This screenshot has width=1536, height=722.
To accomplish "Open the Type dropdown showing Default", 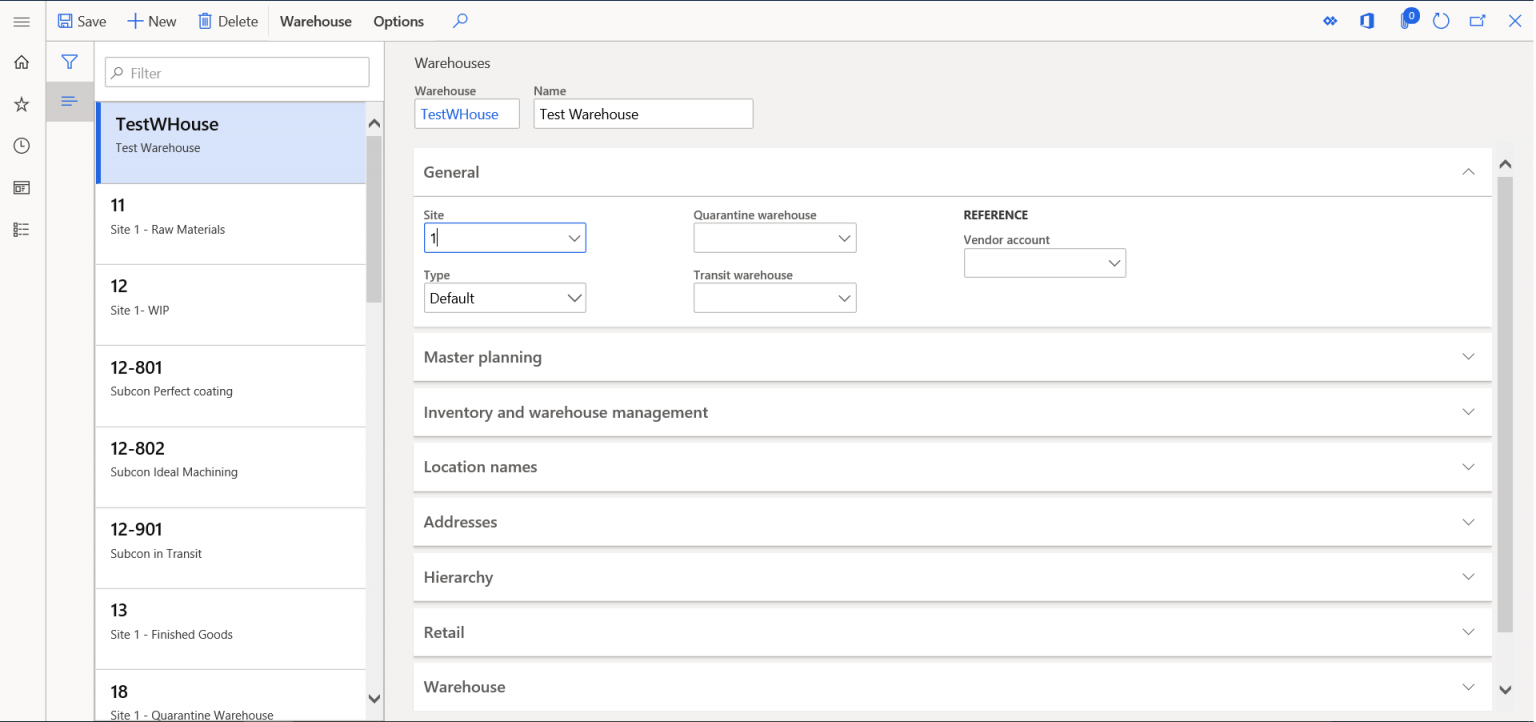I will pos(573,297).
